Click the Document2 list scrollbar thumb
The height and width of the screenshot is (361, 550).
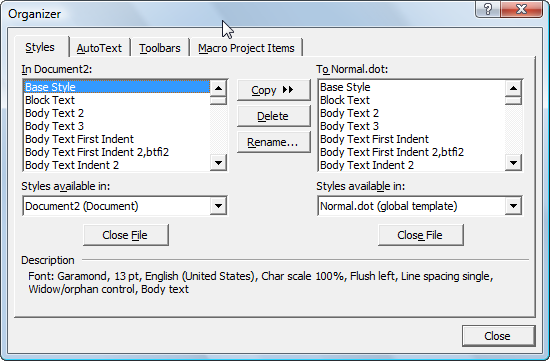(x=218, y=101)
